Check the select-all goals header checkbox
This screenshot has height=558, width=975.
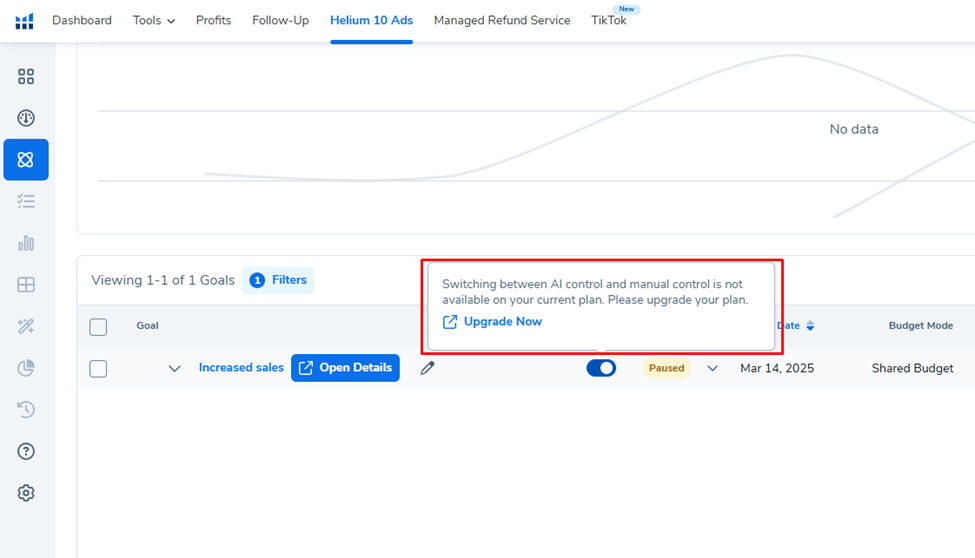pyautogui.click(x=98, y=326)
